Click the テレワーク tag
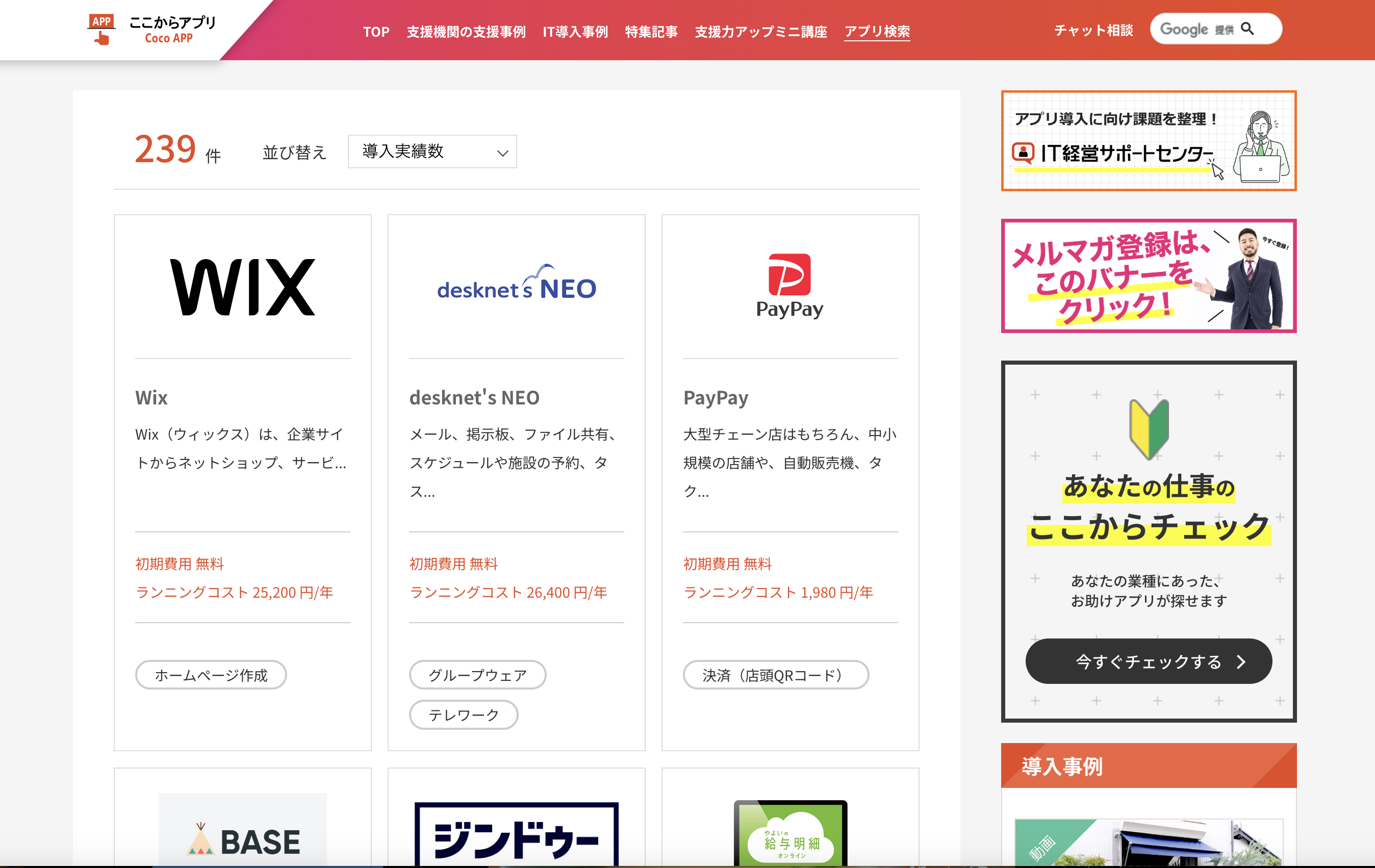Image resolution: width=1375 pixels, height=868 pixels. (x=464, y=715)
